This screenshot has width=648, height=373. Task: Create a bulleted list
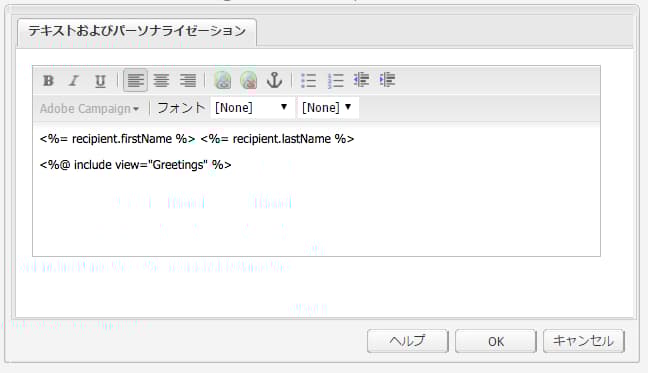[x=309, y=80]
